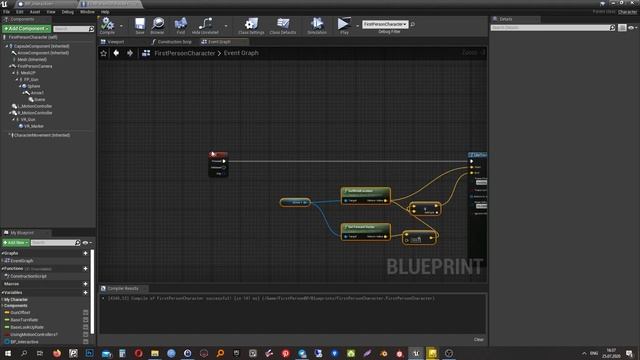Click the Add Component button
Screen dimensions: 640x360
[27, 29]
